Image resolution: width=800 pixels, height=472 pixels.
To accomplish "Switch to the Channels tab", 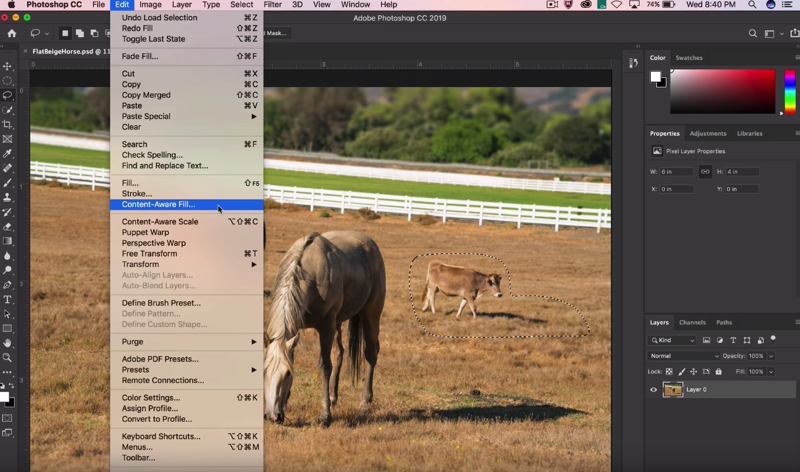I will 692,322.
